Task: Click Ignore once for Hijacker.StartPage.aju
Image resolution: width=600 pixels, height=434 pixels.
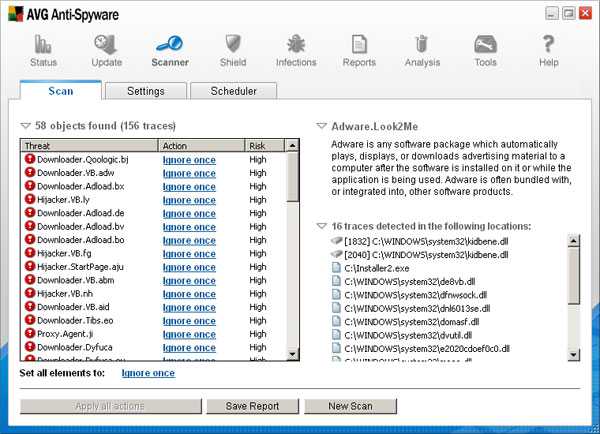Action: pyautogui.click(x=189, y=267)
